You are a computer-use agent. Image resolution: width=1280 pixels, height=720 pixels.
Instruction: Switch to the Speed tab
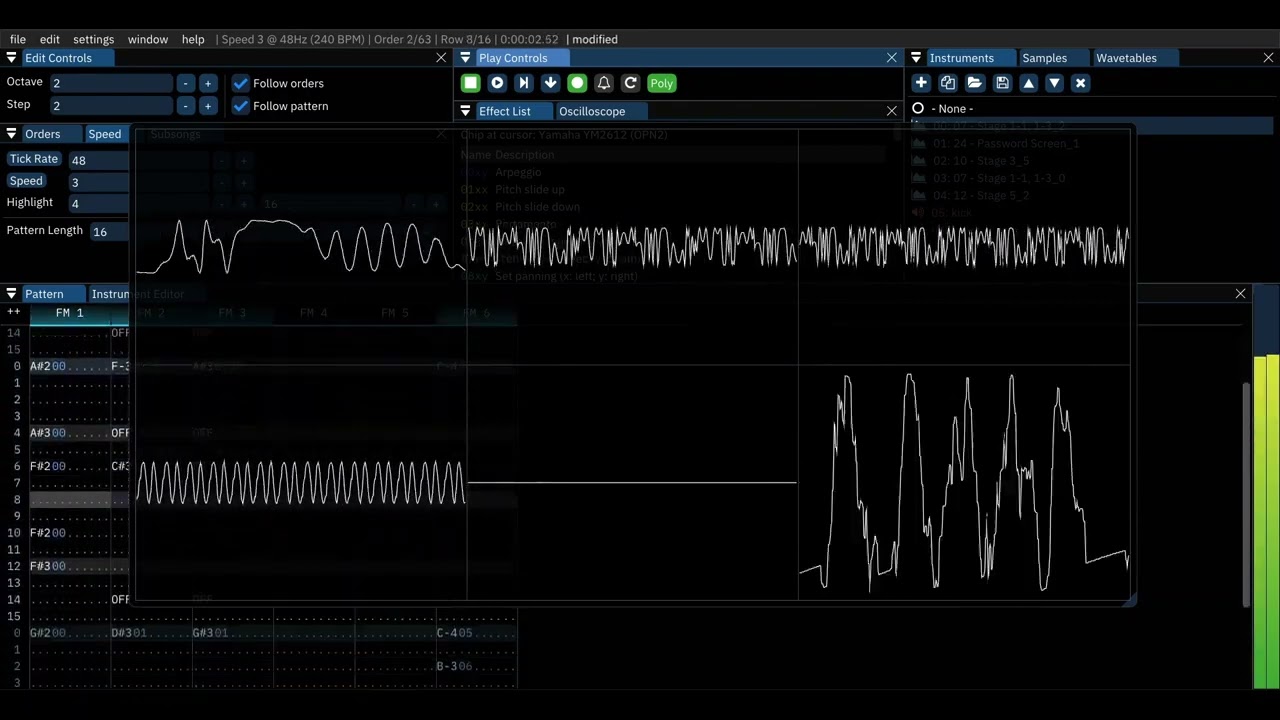[104, 134]
